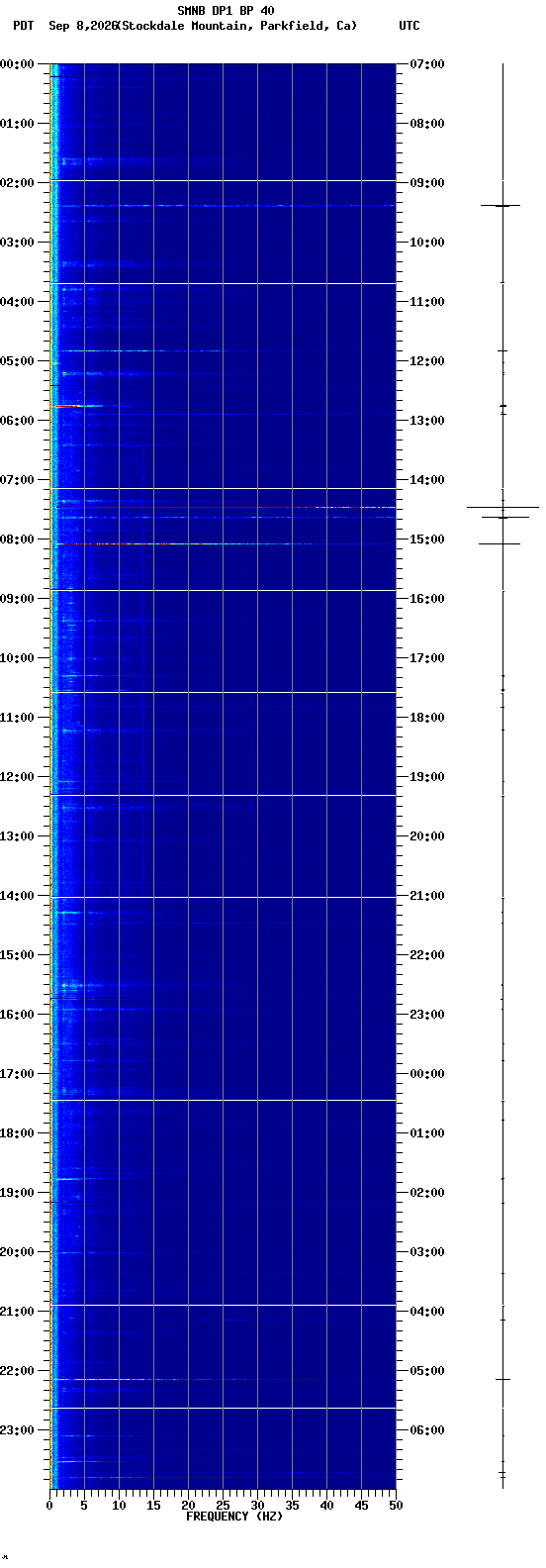546x1568 pixels.
Task: Select the 05:00 label on PDT axis
Action: coord(18,361)
